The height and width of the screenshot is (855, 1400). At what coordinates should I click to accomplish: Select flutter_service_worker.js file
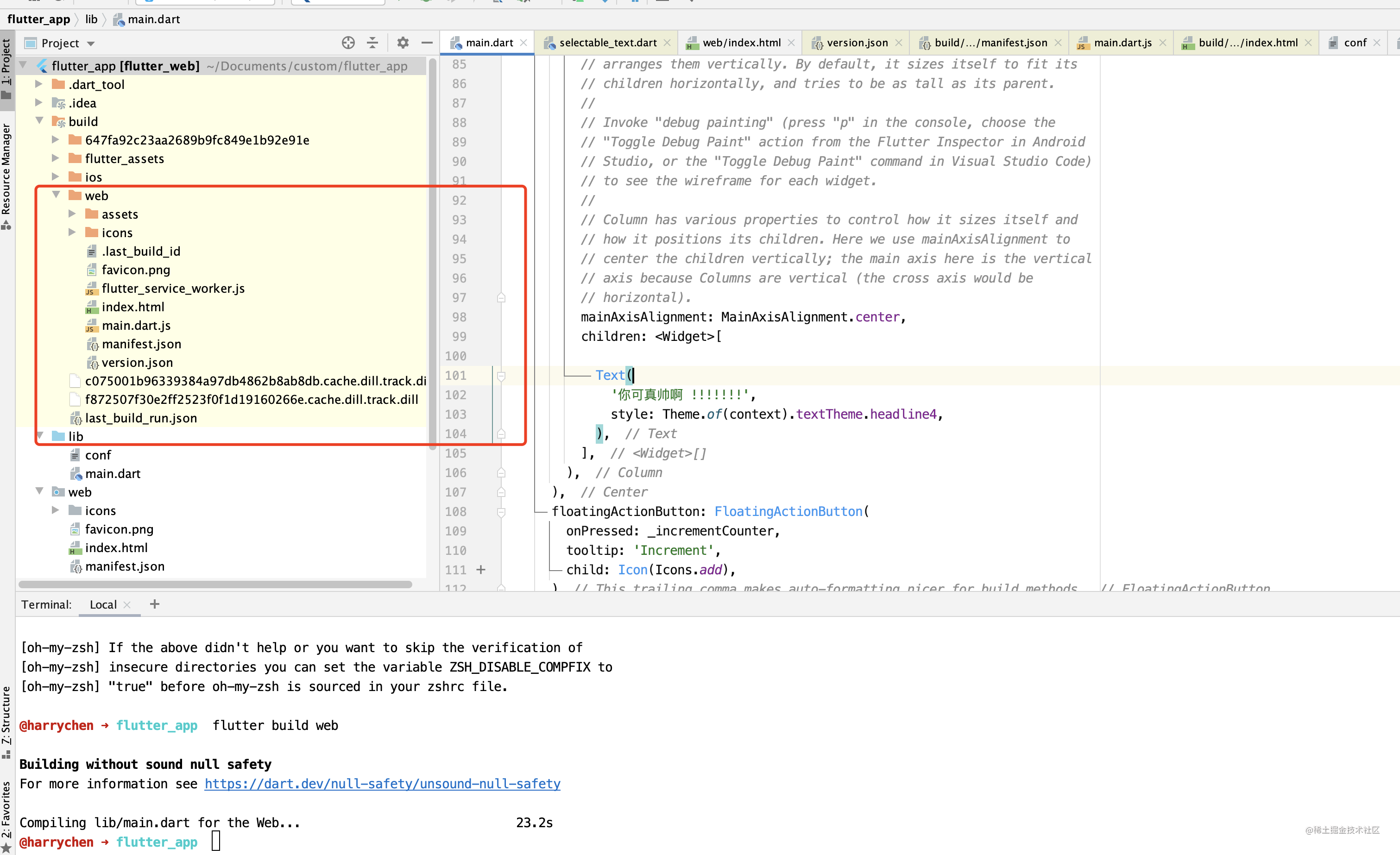click(x=173, y=288)
